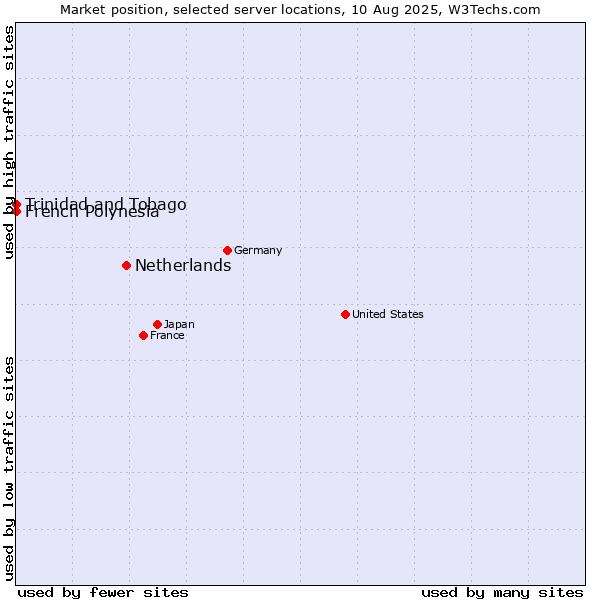
Task: Click the 'used by fewer sites' axis label
Action: click(x=103, y=593)
